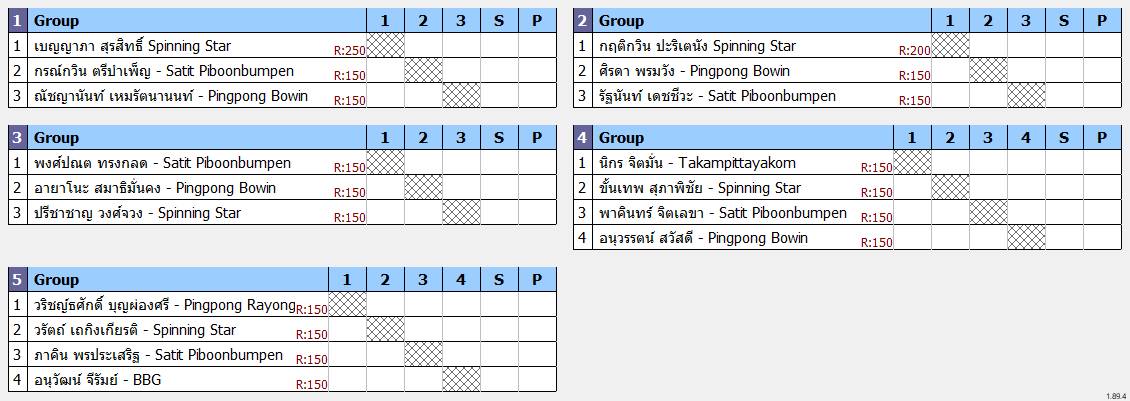Select Pingpong Rayong player in Group 5
Screen dimensions: 1130x401
tap(164, 304)
